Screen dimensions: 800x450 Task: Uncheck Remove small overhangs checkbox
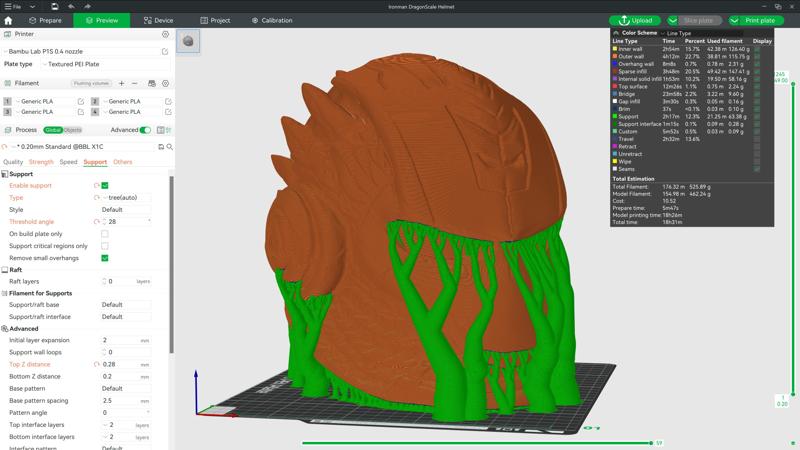(x=105, y=258)
